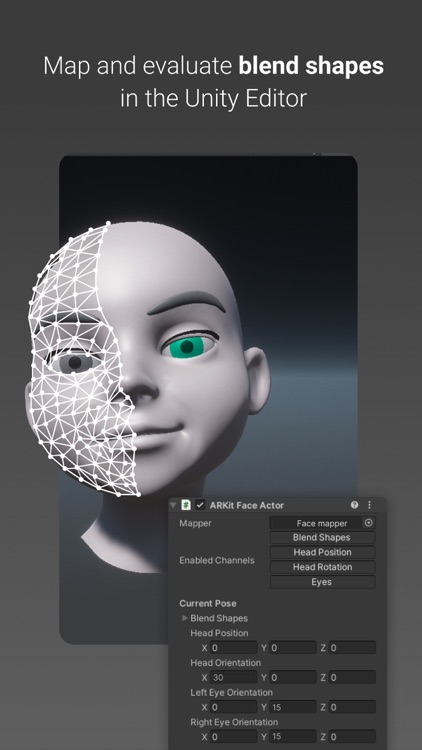Click the Head Position Z field
Viewport: 422px width, 750px height.
coord(352,648)
